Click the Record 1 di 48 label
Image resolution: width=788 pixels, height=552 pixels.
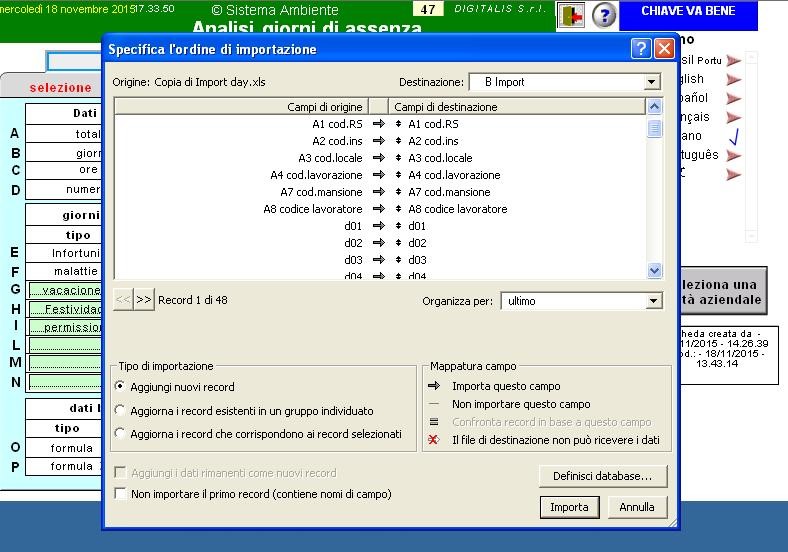pos(192,300)
